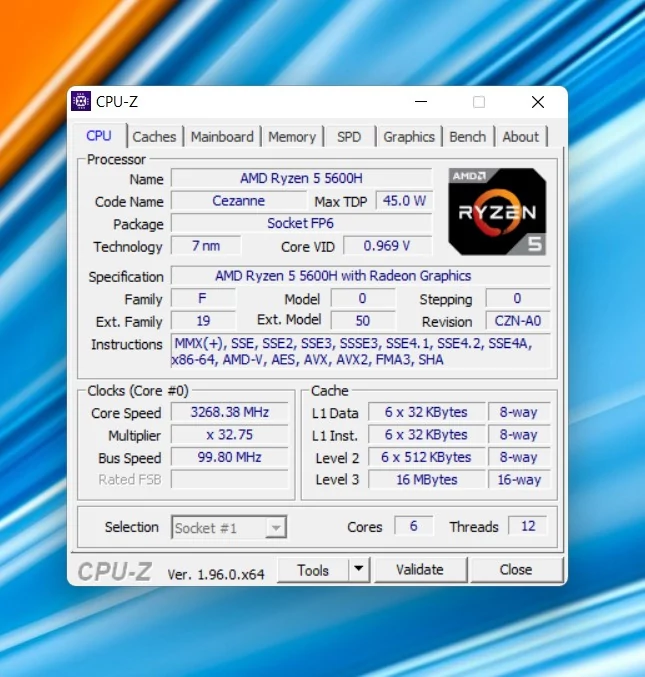645x677 pixels.
Task: Select the CPU tab
Action: (x=99, y=136)
